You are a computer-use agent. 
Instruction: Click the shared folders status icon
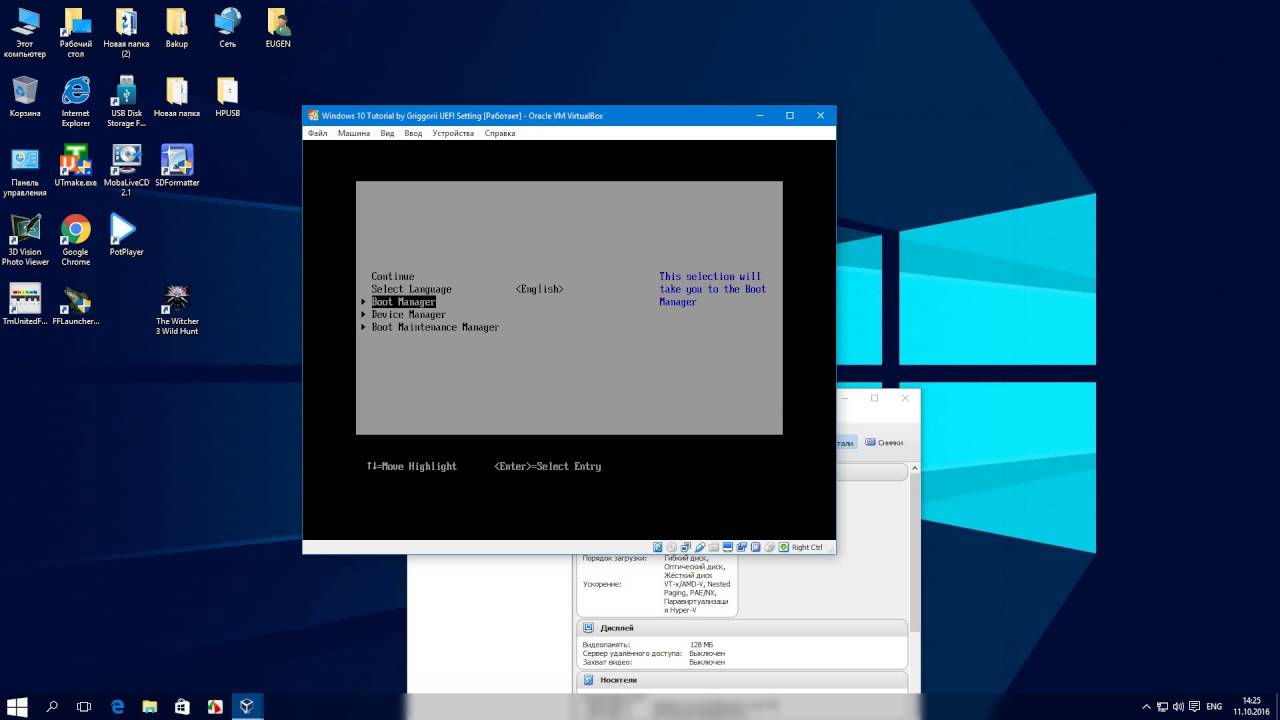[713, 547]
